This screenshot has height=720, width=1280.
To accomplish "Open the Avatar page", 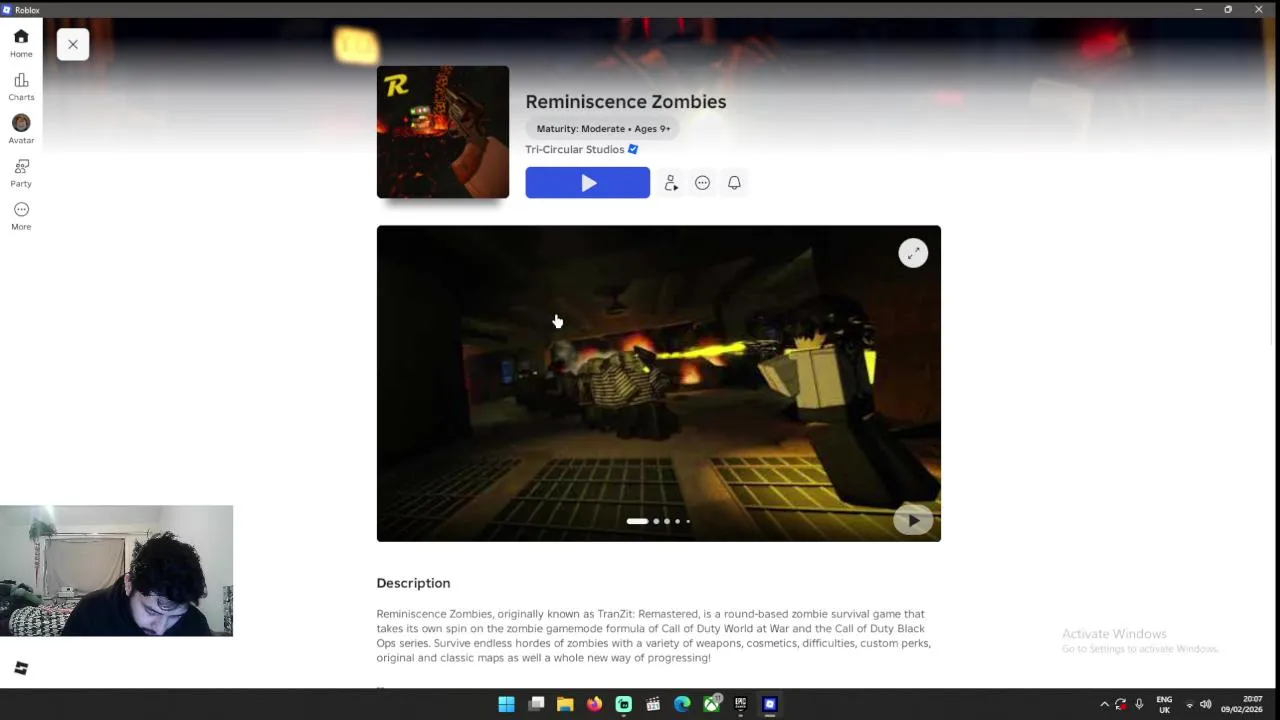I will click(x=21, y=129).
